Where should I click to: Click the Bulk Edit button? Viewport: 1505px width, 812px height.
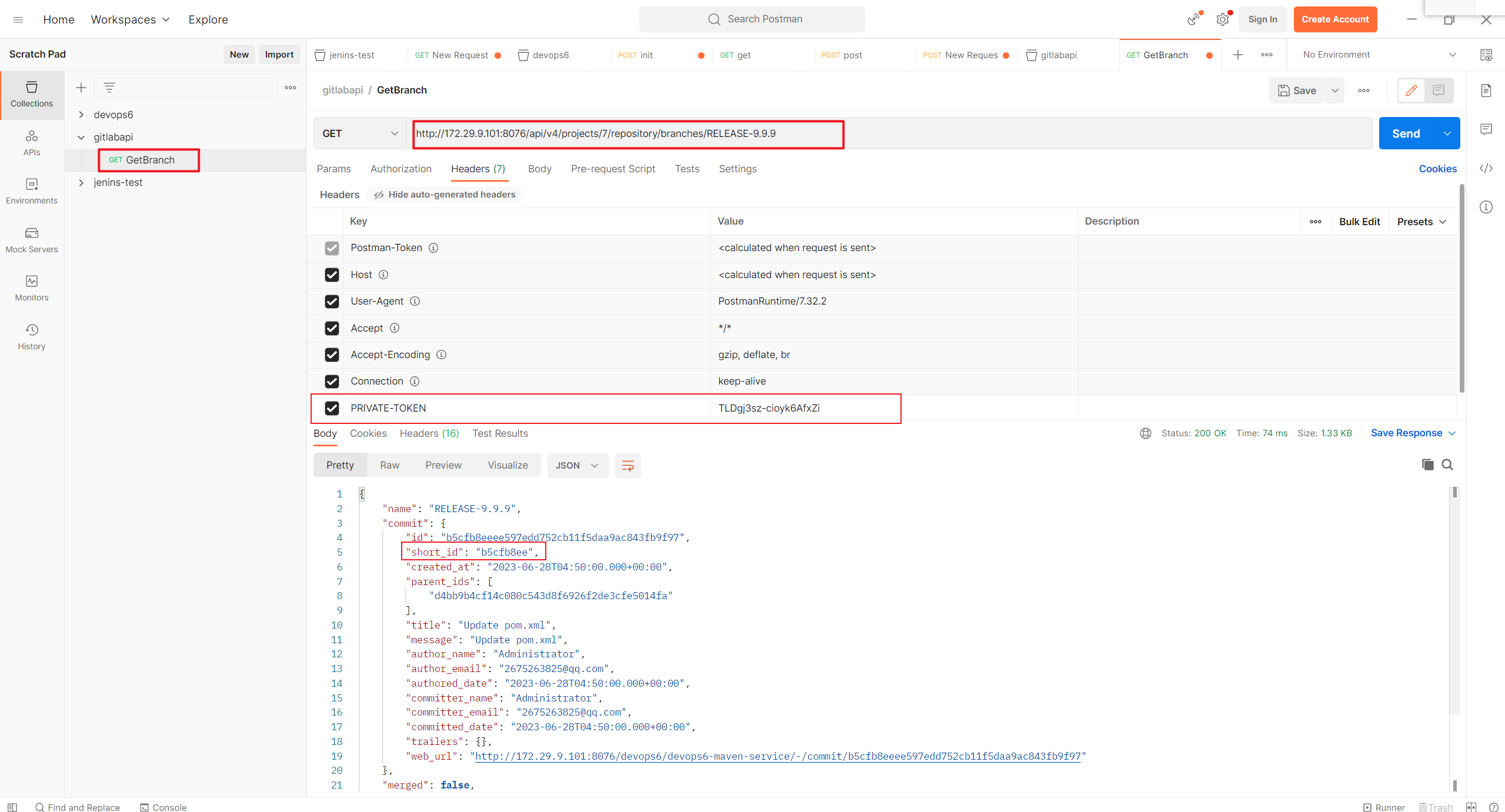[1359, 222]
